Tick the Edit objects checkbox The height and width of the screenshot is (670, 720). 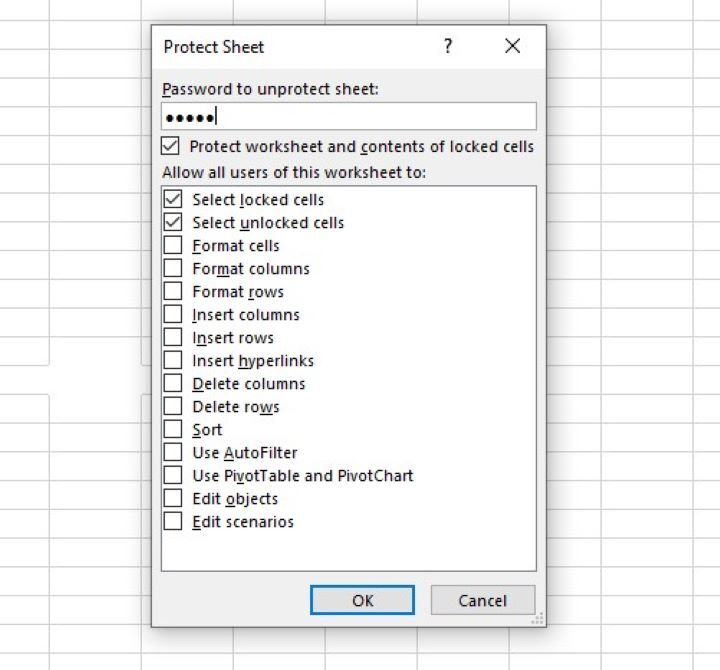[x=173, y=499]
